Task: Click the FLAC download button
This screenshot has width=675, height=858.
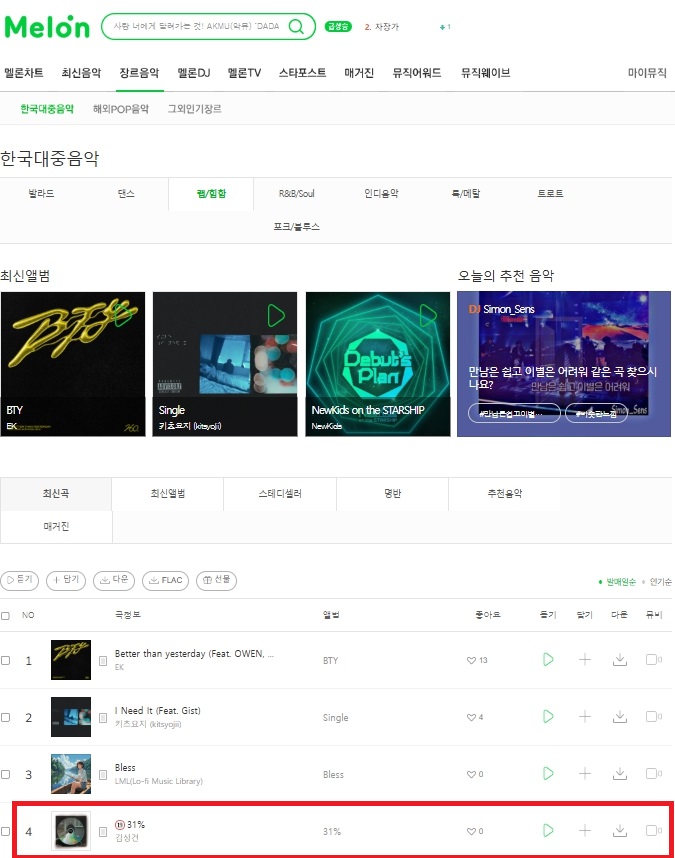Action: [x=165, y=580]
